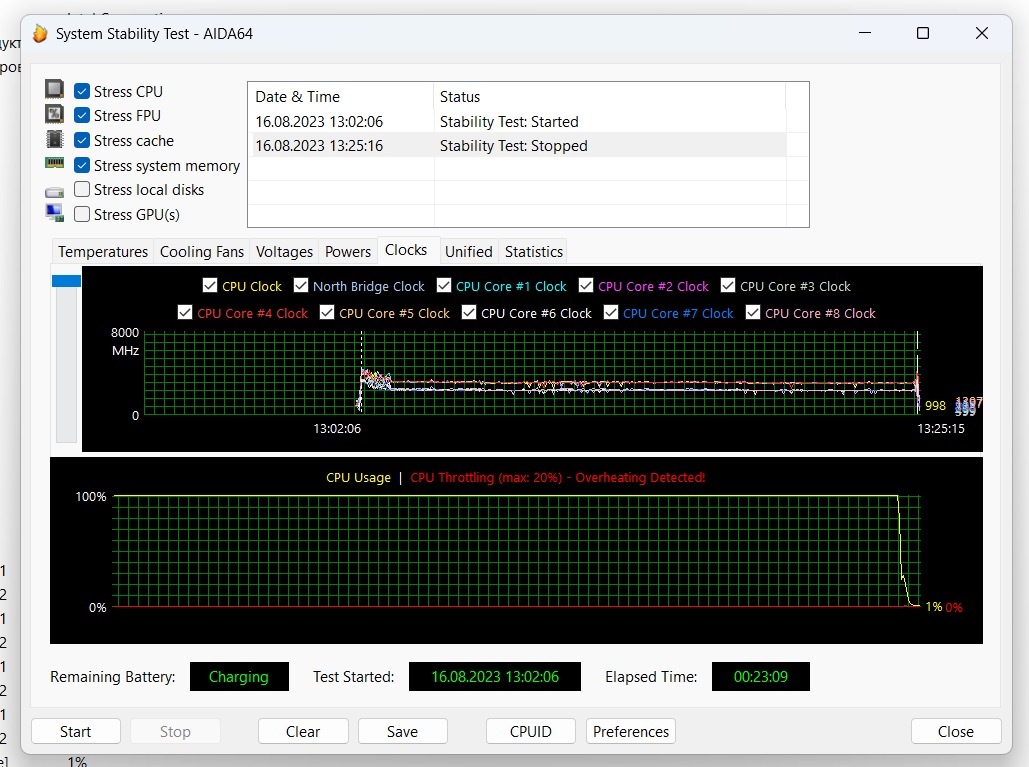Open the Preferences dialog
Image resolution: width=1029 pixels, height=767 pixels.
pos(630,731)
